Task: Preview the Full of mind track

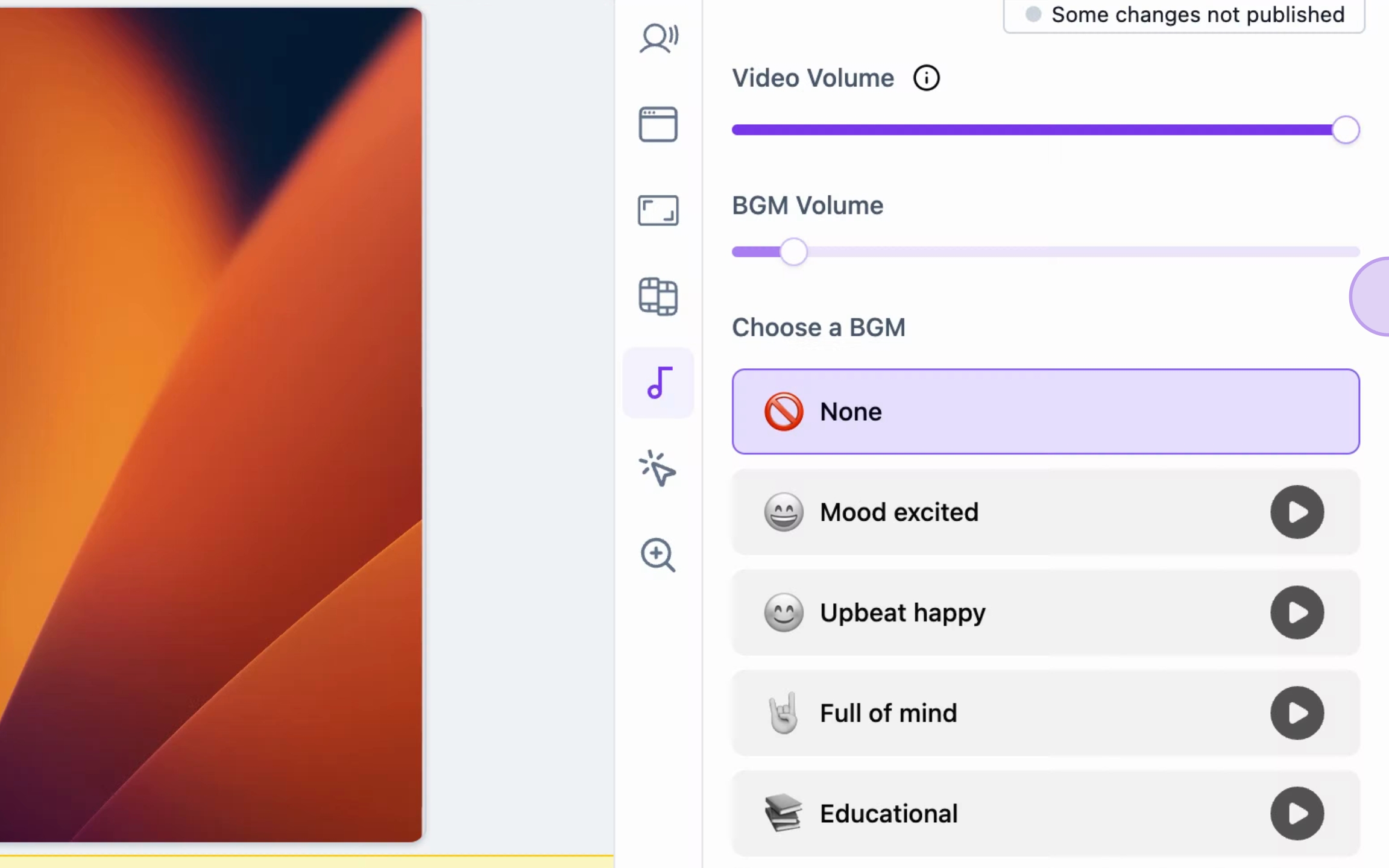Action: (x=1297, y=713)
